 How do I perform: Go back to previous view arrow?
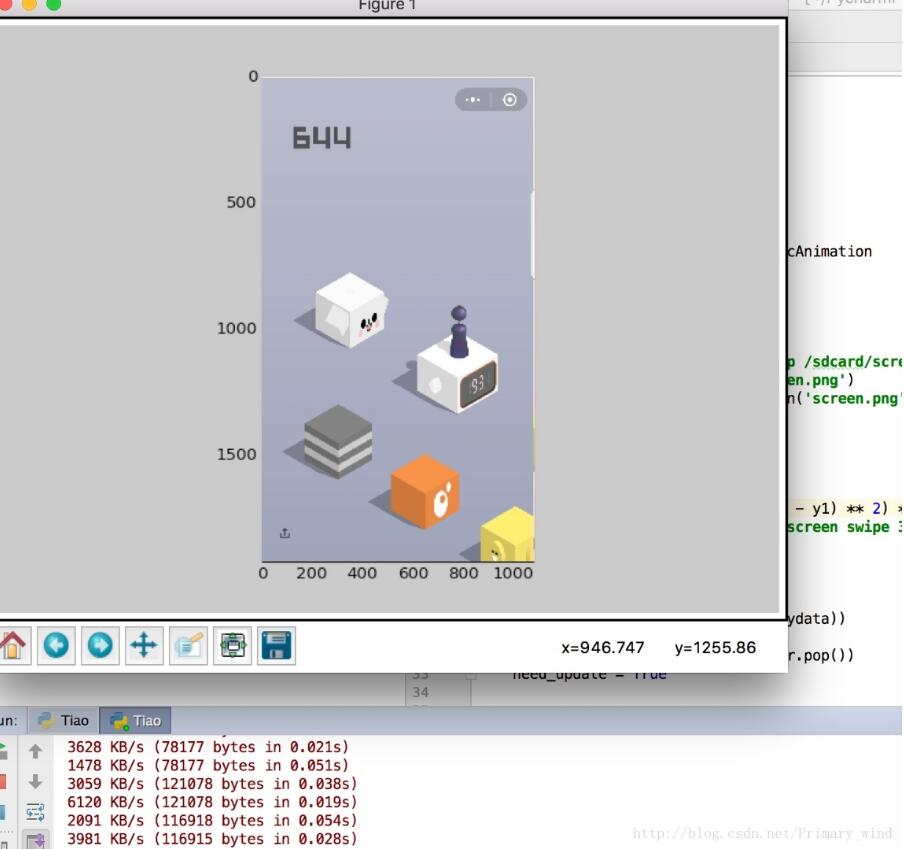[56, 645]
